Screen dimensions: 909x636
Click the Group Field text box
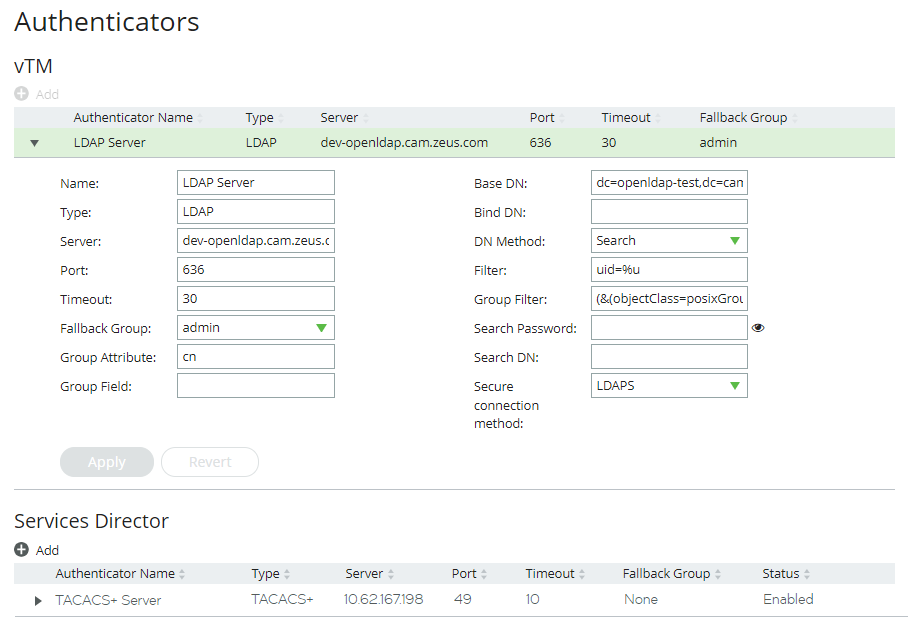tap(255, 386)
